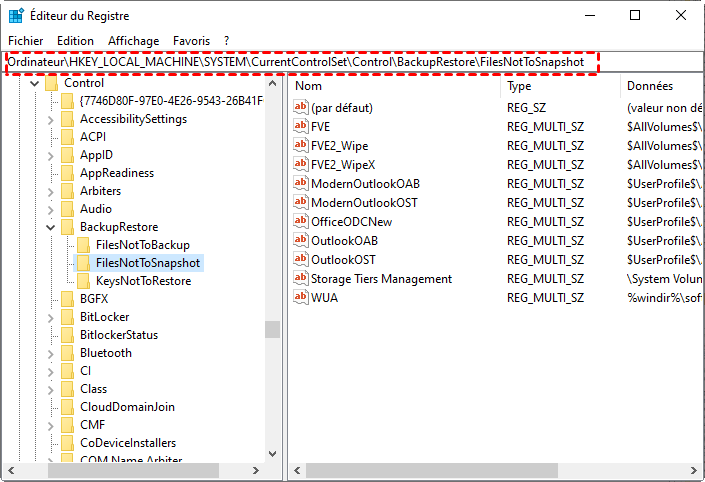Expand the AppID key

[x=50, y=156]
